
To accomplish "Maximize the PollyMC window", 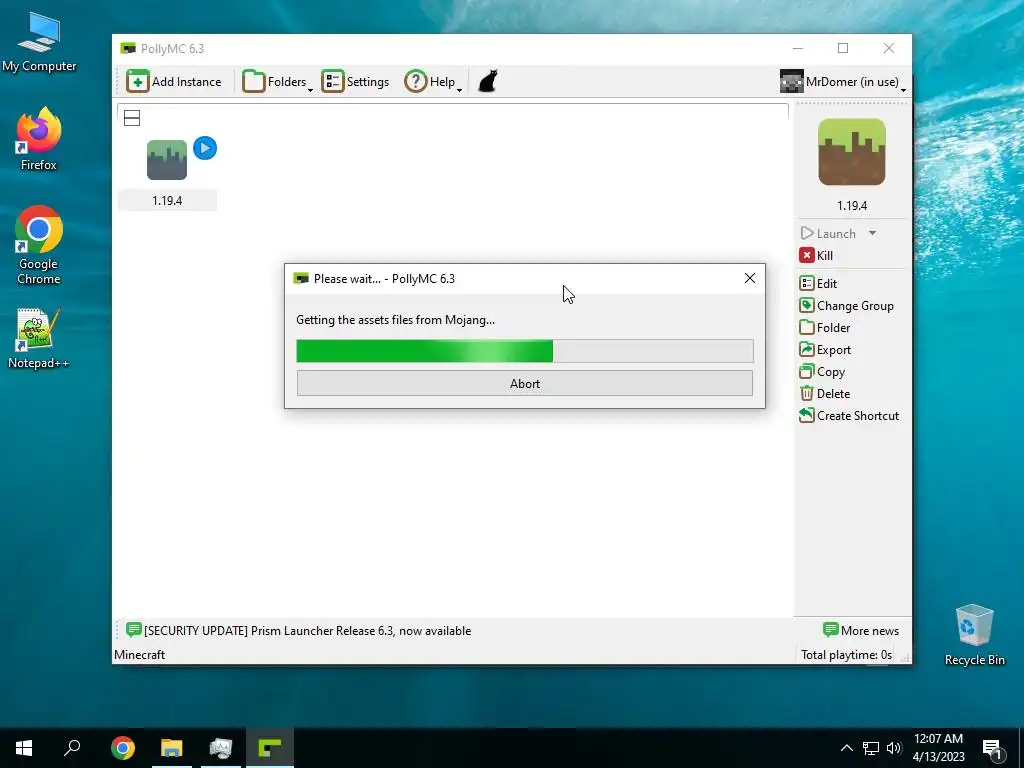I will (843, 48).
